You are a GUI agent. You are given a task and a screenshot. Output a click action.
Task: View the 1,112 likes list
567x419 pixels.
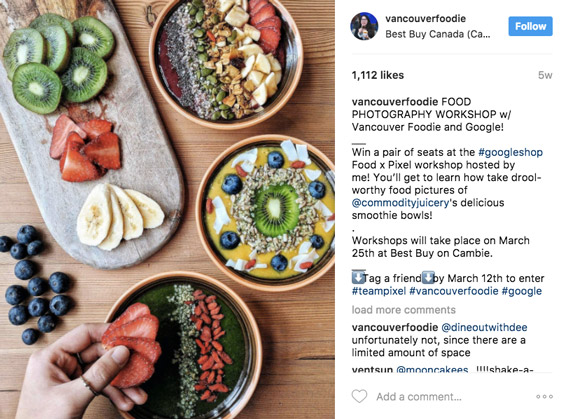pyautogui.click(x=378, y=75)
